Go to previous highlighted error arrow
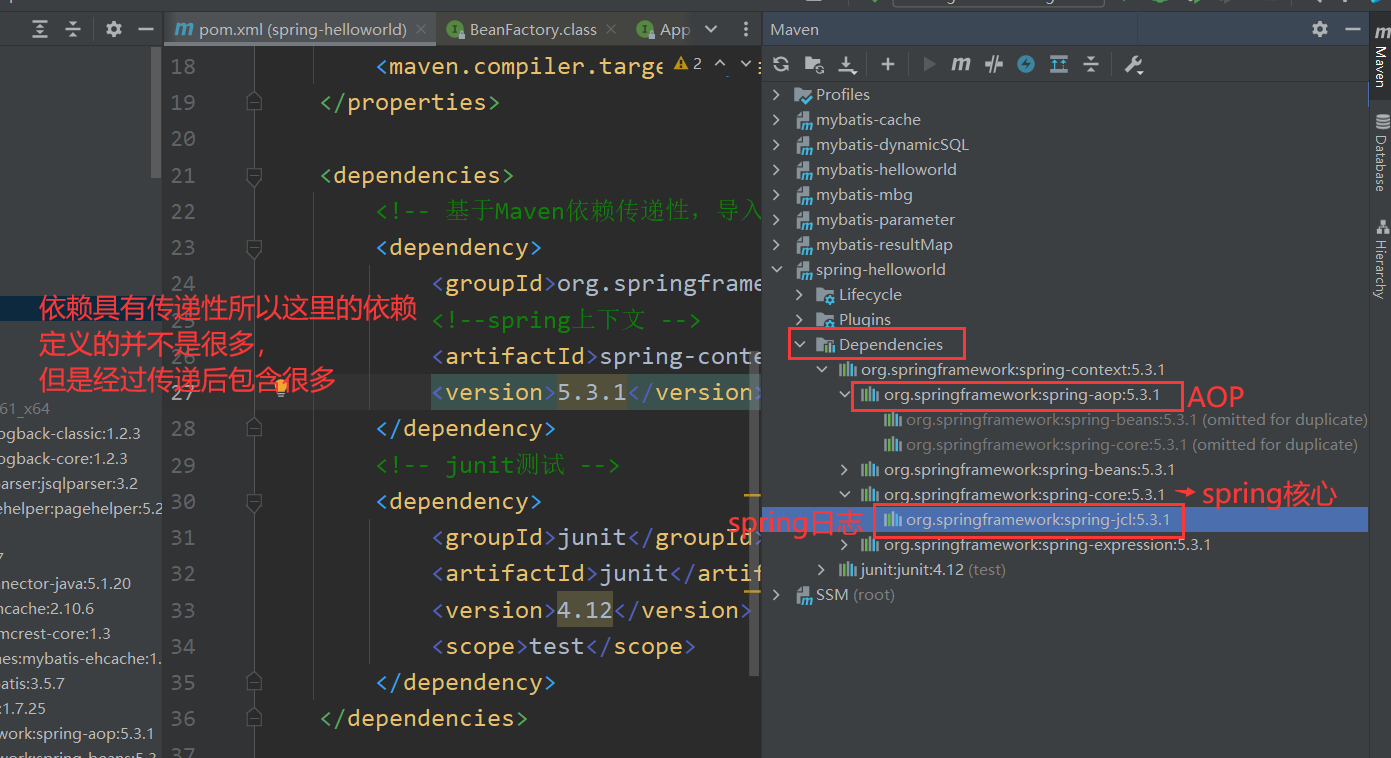This screenshot has width=1391, height=758. [720, 64]
